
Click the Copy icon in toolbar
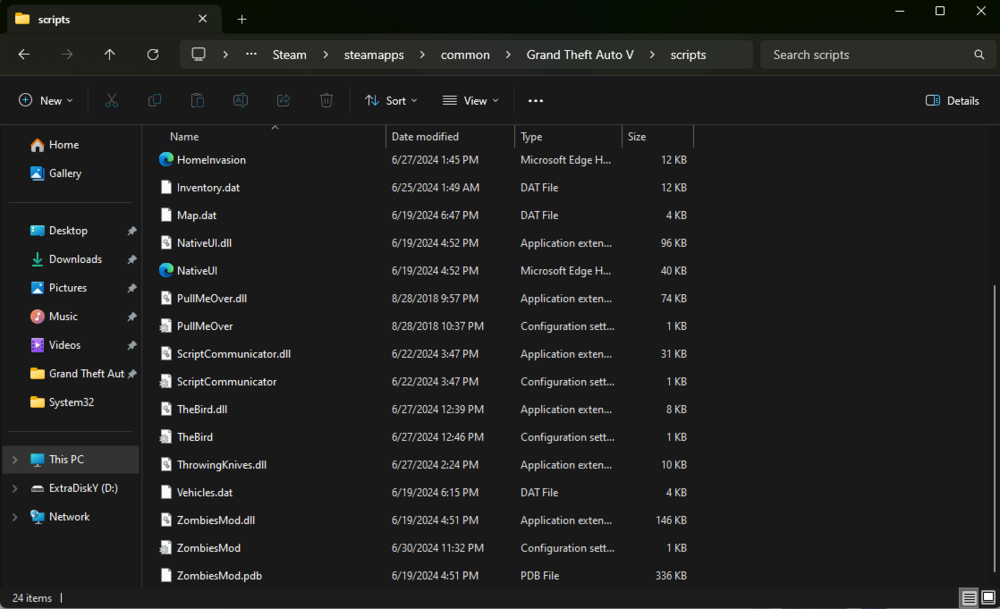coord(155,101)
